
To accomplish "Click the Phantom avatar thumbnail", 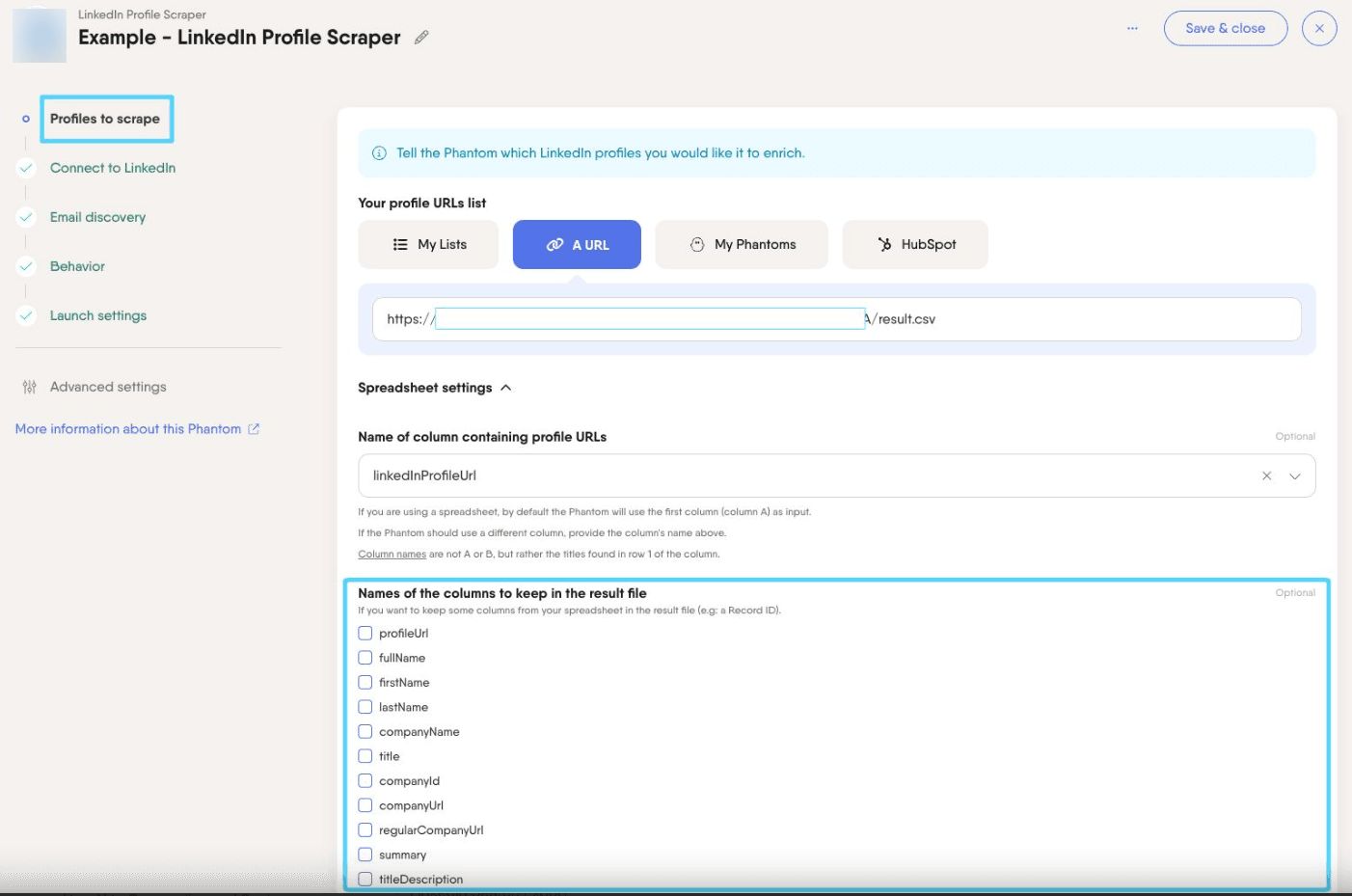I will pyautogui.click(x=40, y=35).
